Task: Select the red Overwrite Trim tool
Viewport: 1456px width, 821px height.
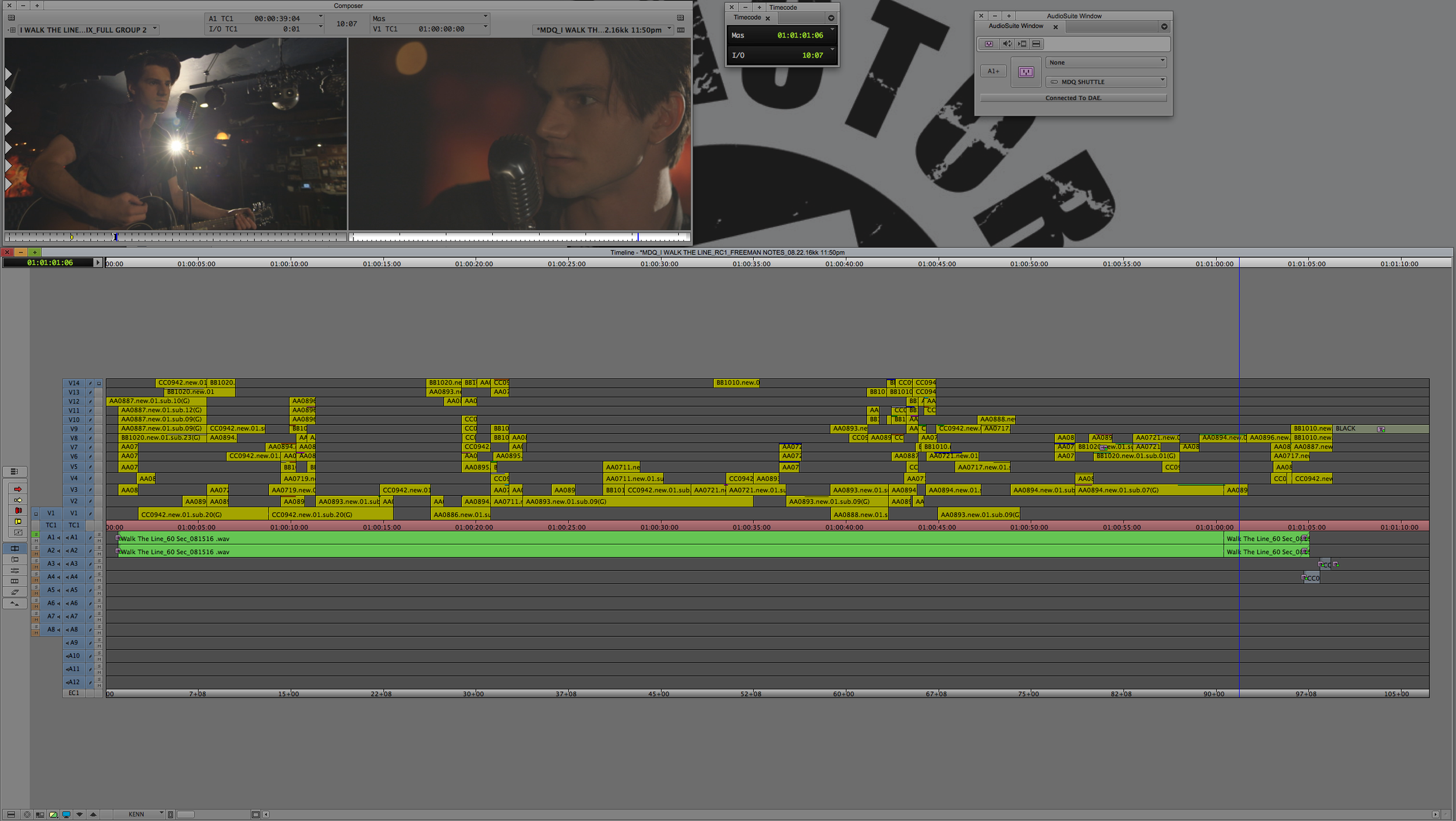Action: point(18,510)
